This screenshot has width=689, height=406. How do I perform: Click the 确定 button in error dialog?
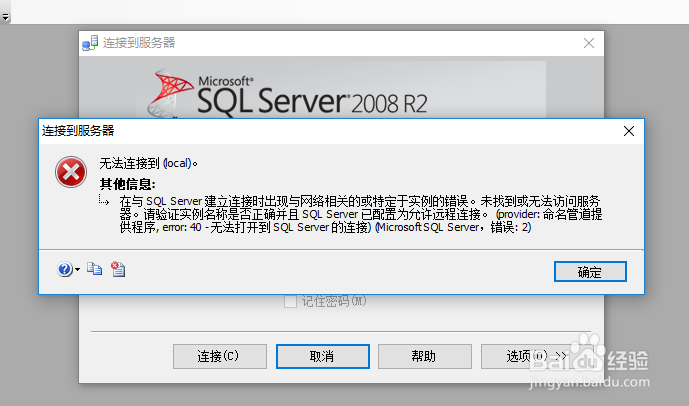click(x=590, y=272)
